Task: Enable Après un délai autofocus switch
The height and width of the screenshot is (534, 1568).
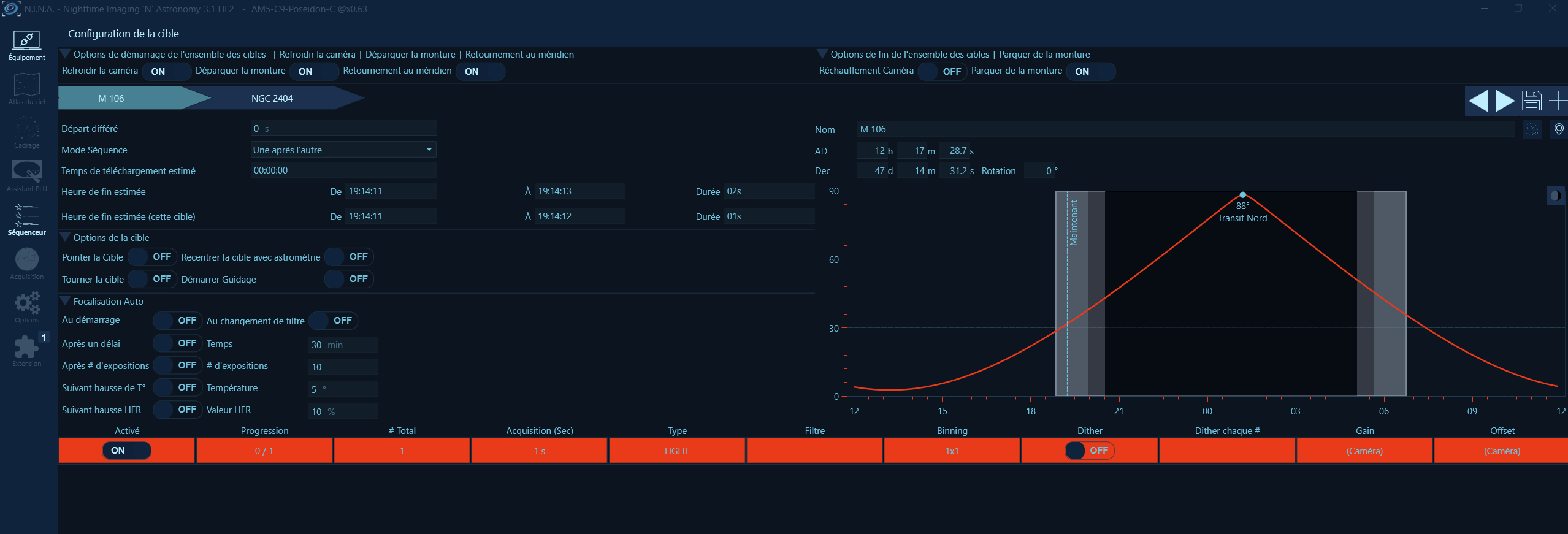Action: pyautogui.click(x=178, y=343)
